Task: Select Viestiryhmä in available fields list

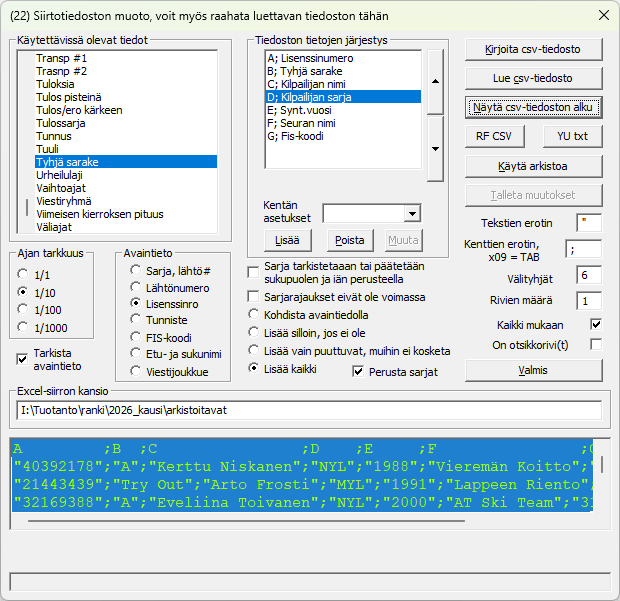Action: pos(63,201)
